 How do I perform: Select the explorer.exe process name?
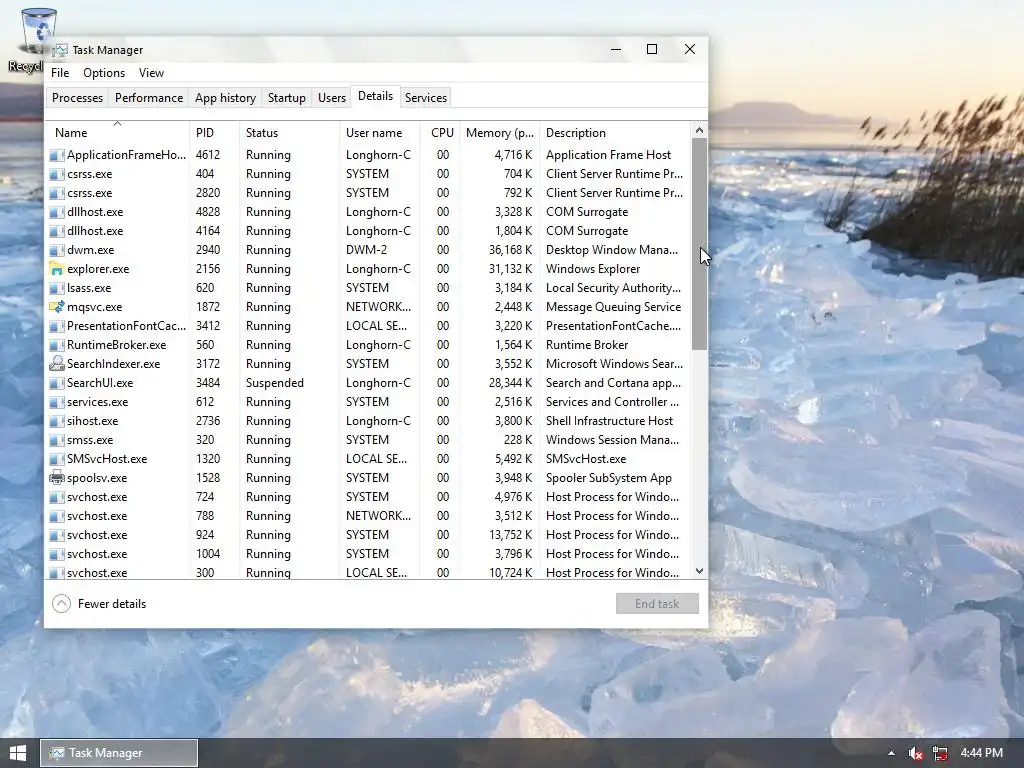tap(98, 269)
